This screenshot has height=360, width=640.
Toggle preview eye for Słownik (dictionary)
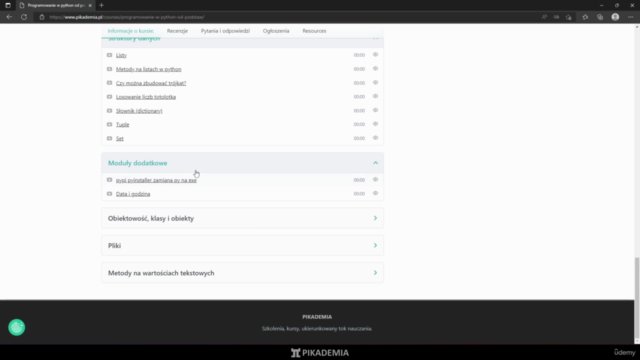[375, 110]
